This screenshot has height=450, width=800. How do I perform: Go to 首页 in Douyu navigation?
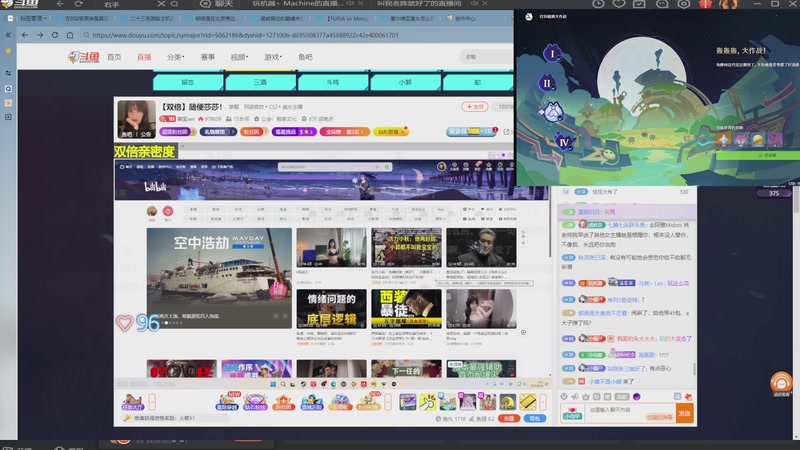point(114,57)
